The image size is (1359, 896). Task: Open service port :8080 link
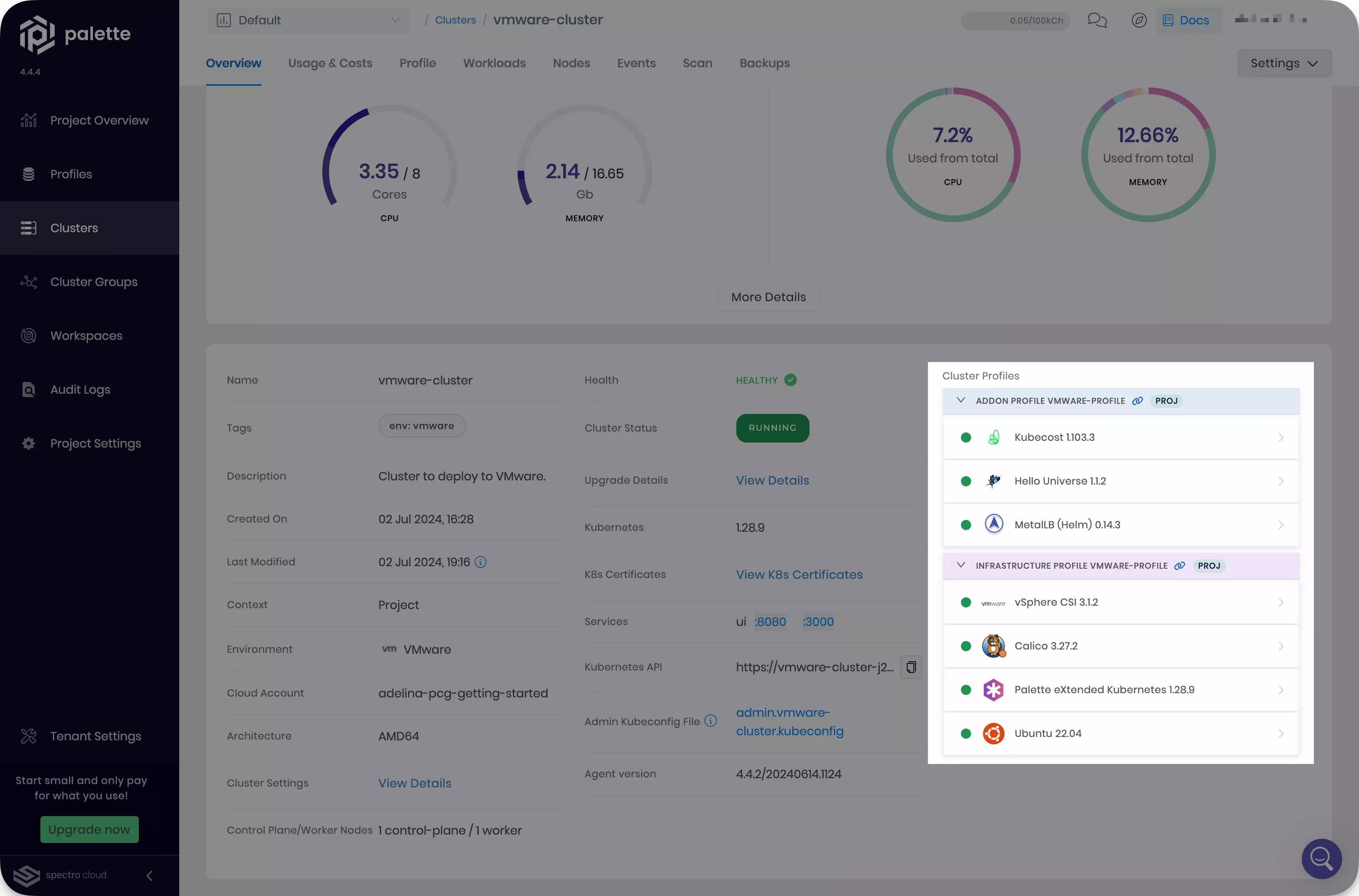click(x=770, y=622)
